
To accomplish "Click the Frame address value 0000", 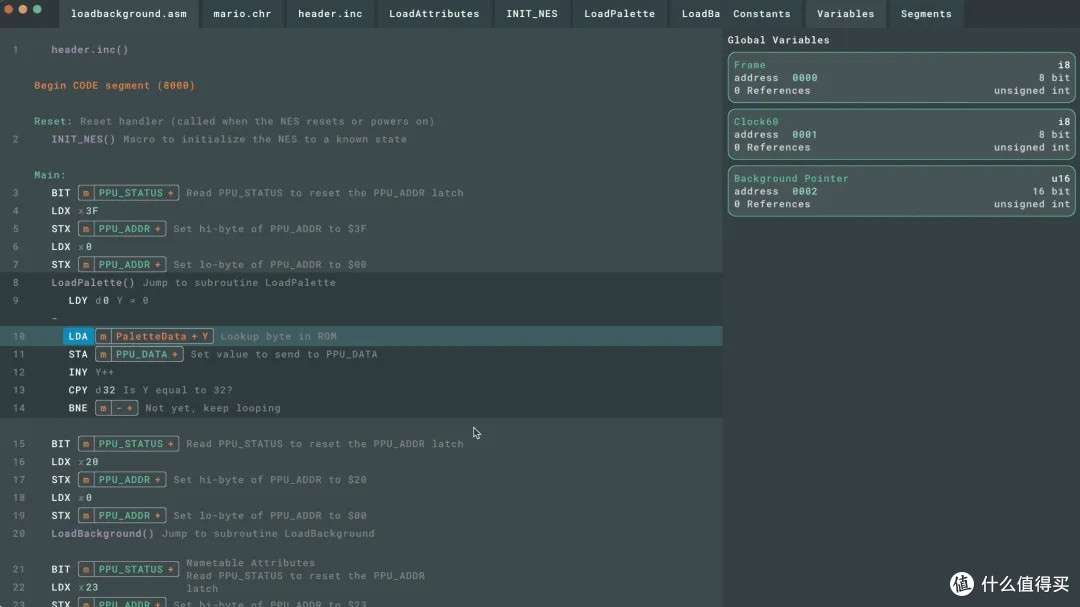I will point(804,78).
